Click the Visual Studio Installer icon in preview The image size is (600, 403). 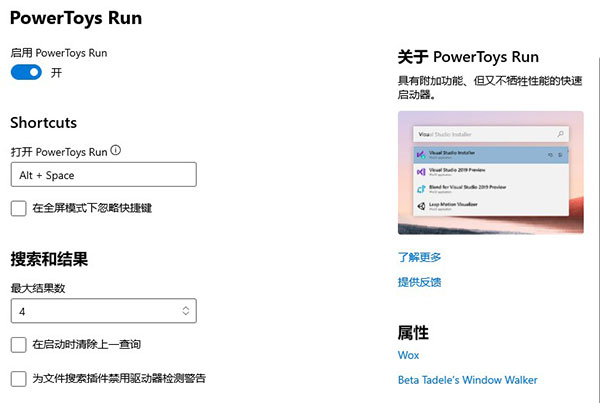pos(421,155)
